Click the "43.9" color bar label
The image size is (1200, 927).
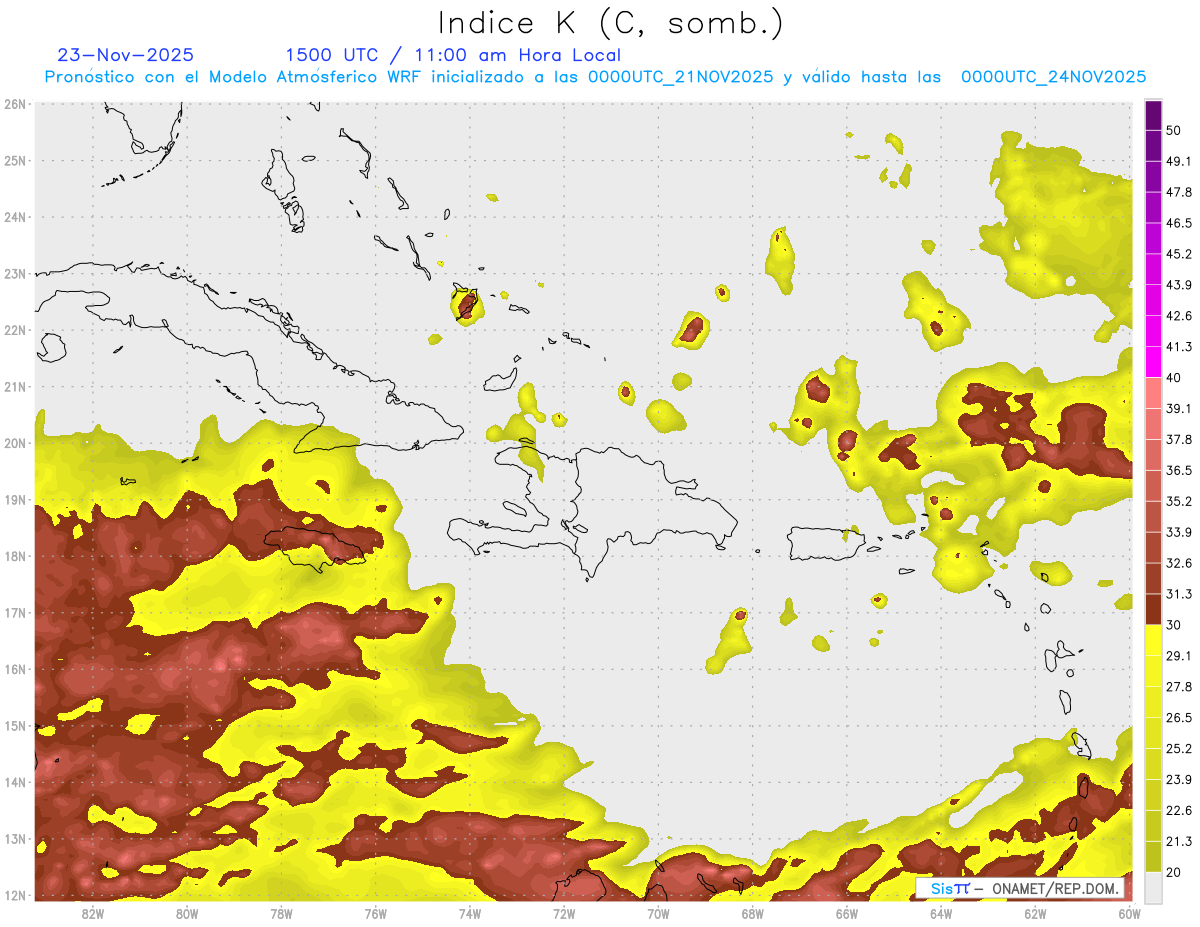pyautogui.click(x=1179, y=285)
